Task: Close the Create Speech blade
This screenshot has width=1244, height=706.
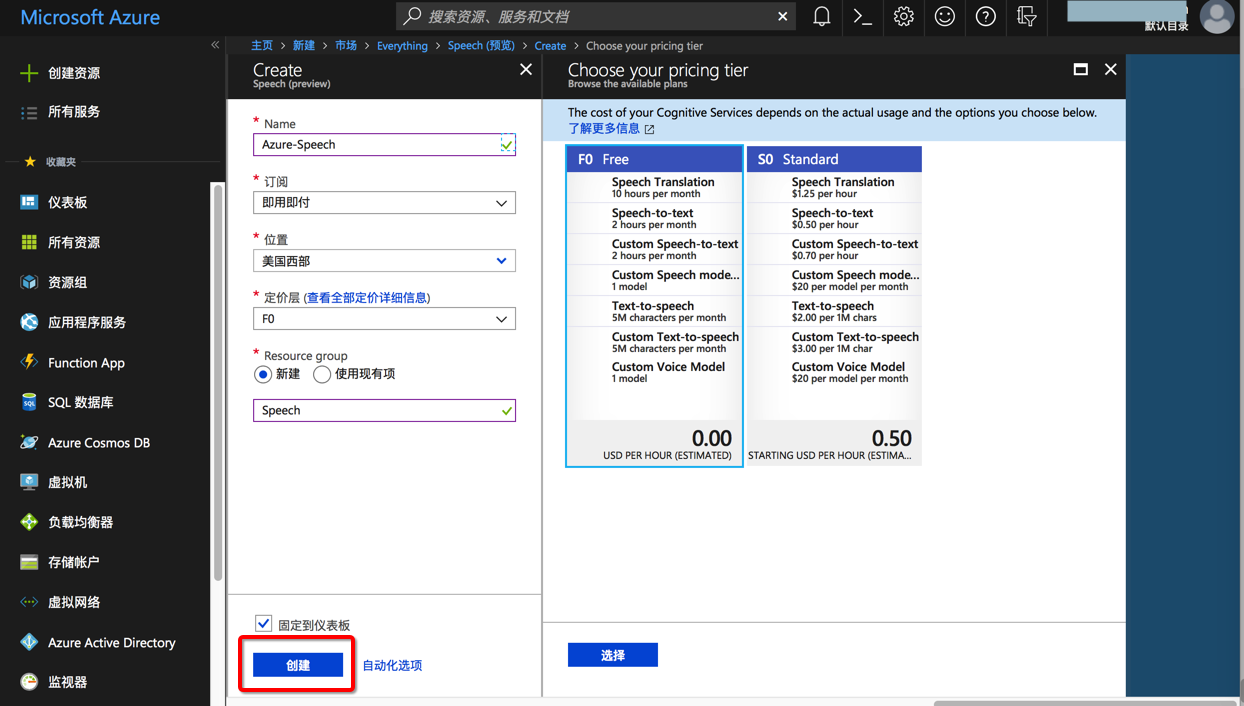Action: (526, 69)
